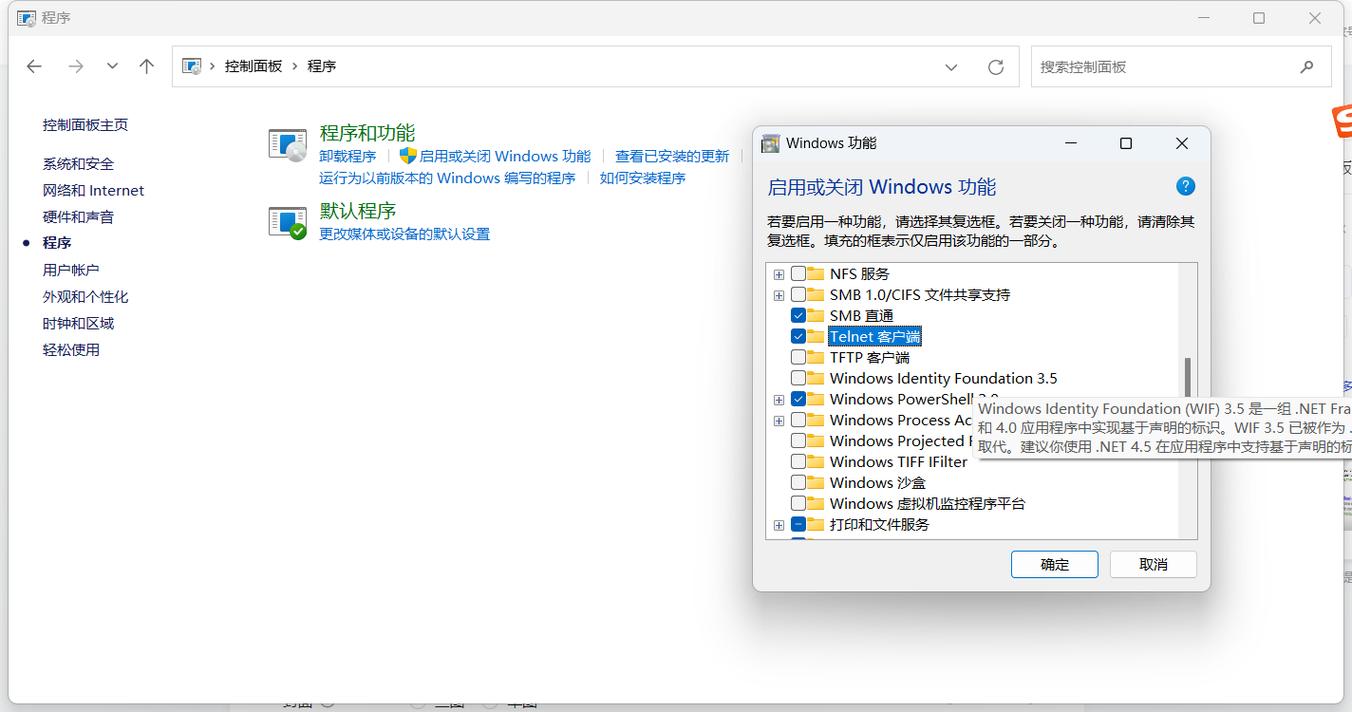Image resolution: width=1352 pixels, height=712 pixels.
Task: Click the TFTP 客户端 folder icon
Action: tap(815, 357)
